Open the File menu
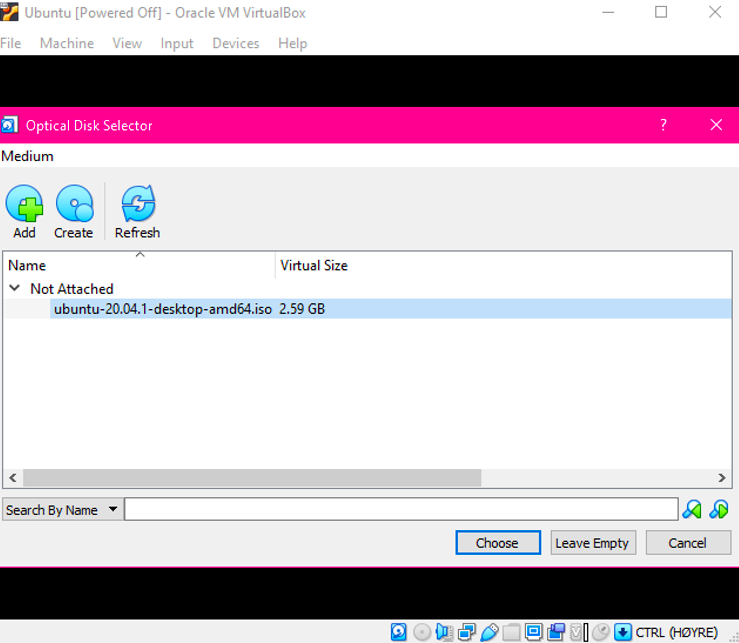739x643 pixels. tap(11, 43)
